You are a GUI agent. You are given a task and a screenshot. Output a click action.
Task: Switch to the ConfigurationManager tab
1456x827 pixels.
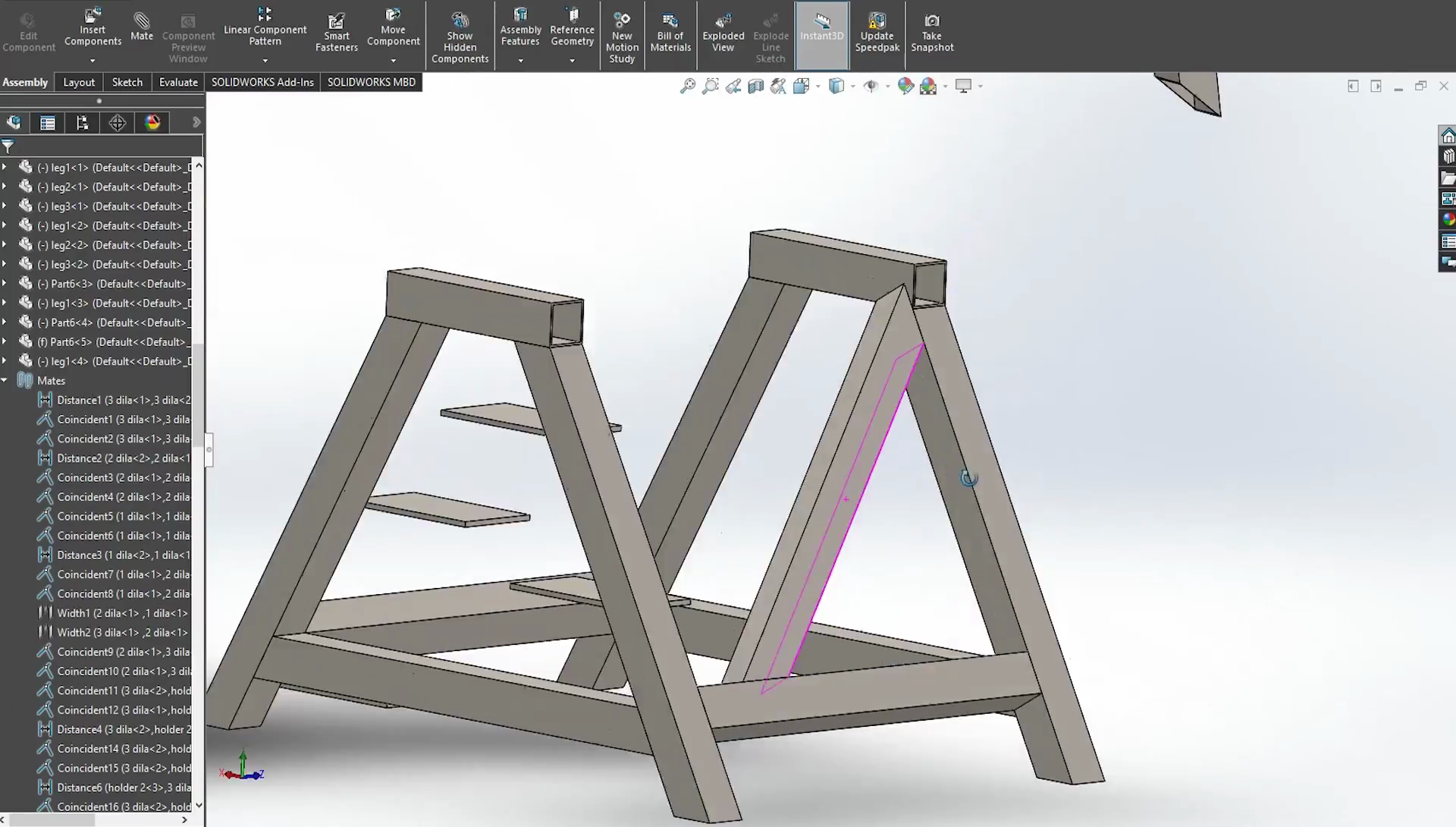82,122
